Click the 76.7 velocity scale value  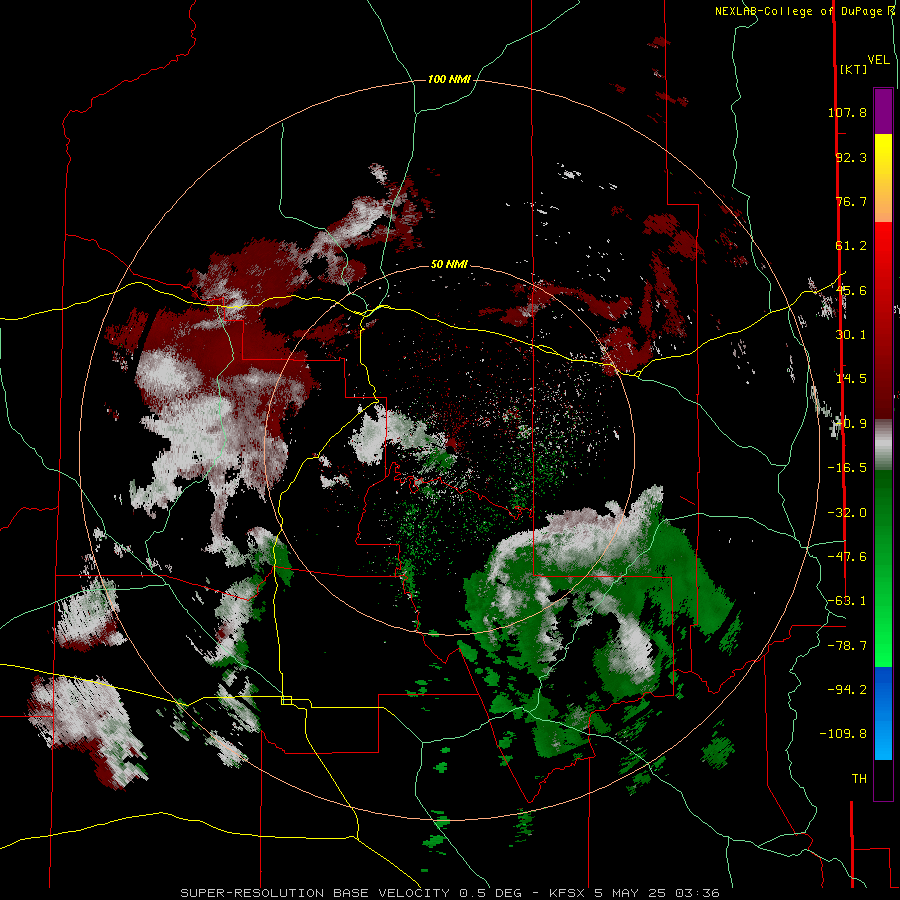(851, 201)
